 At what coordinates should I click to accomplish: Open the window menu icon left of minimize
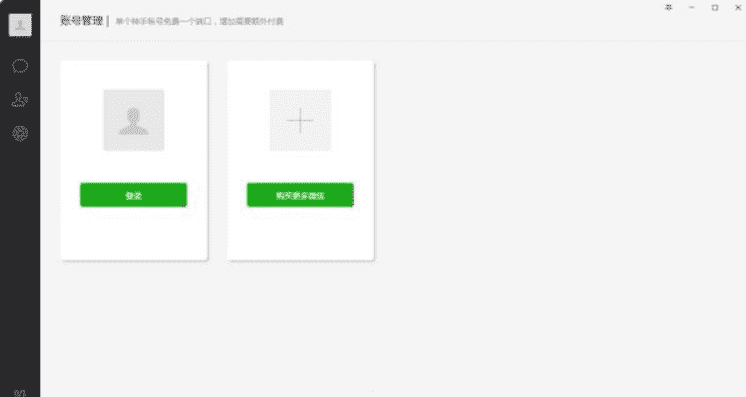click(668, 8)
